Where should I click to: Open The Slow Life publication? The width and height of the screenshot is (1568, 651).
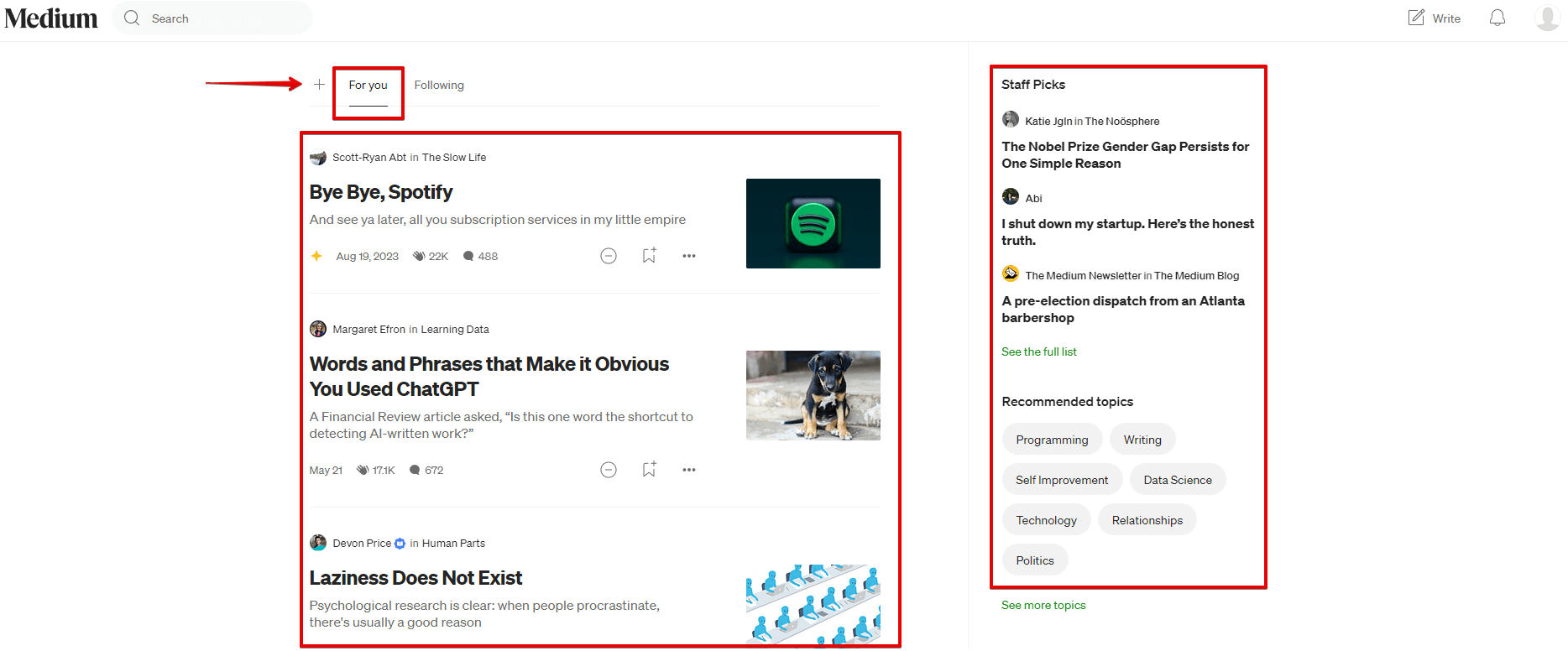(454, 157)
